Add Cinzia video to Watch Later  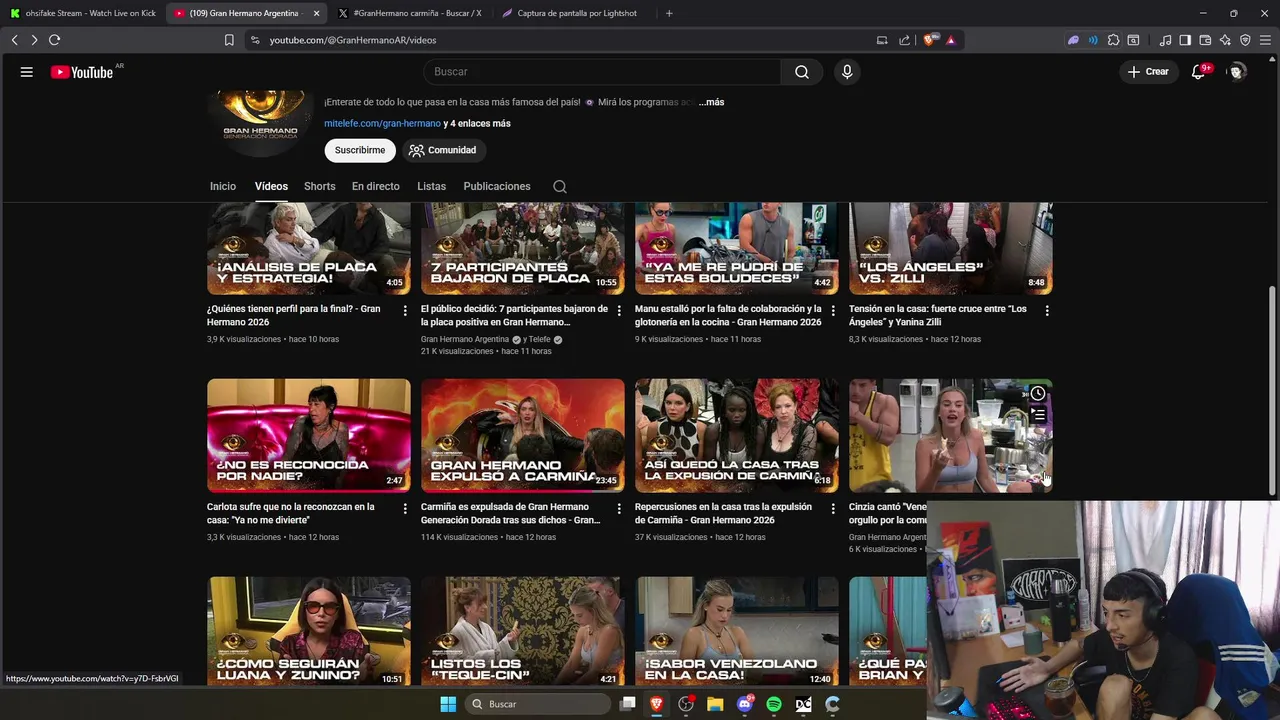[x=1038, y=393]
